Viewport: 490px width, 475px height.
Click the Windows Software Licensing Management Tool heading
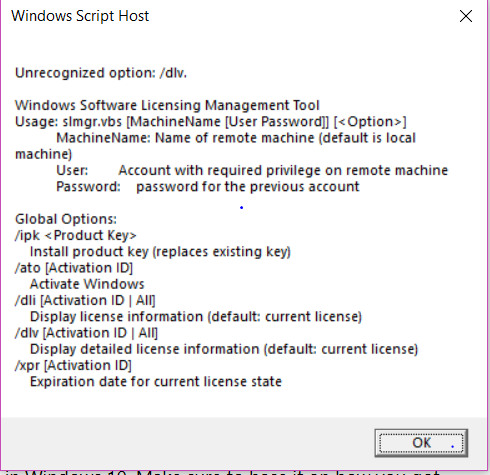pos(167,105)
